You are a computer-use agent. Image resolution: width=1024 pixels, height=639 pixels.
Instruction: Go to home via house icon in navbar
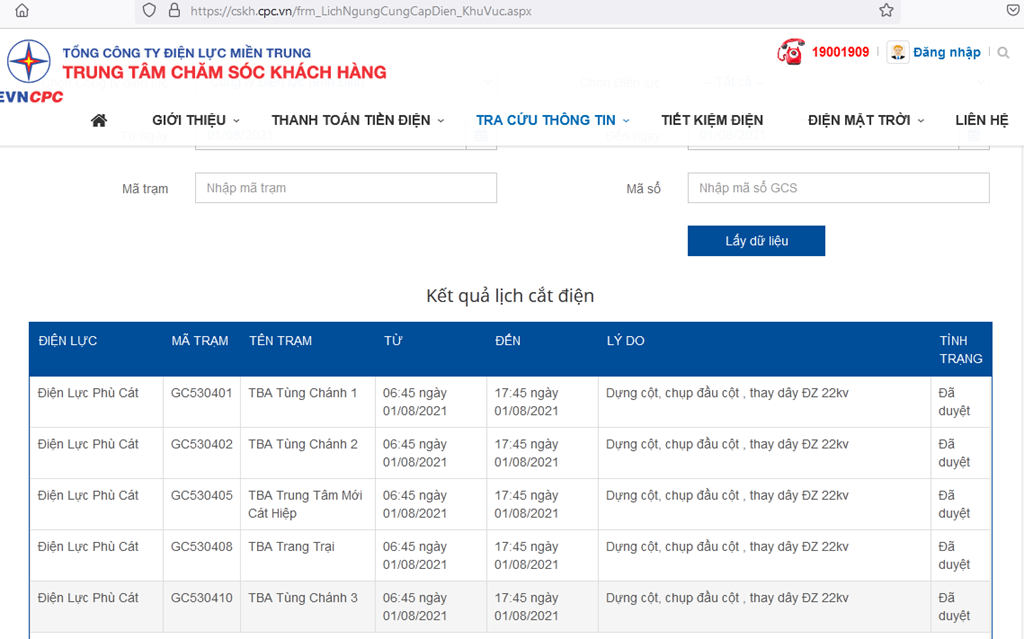pyautogui.click(x=99, y=120)
